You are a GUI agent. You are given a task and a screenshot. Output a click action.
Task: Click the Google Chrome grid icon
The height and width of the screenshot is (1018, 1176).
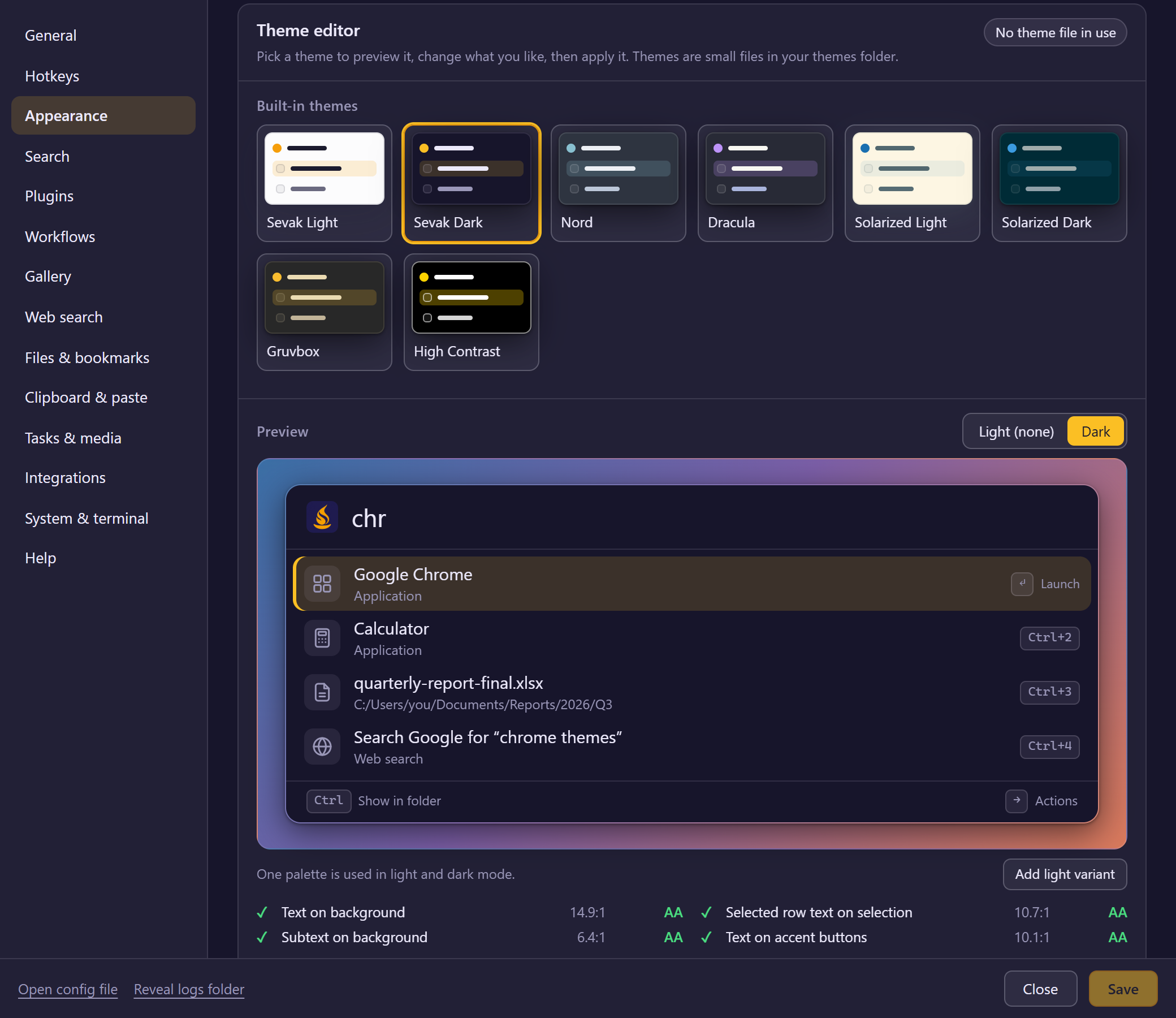point(322,584)
